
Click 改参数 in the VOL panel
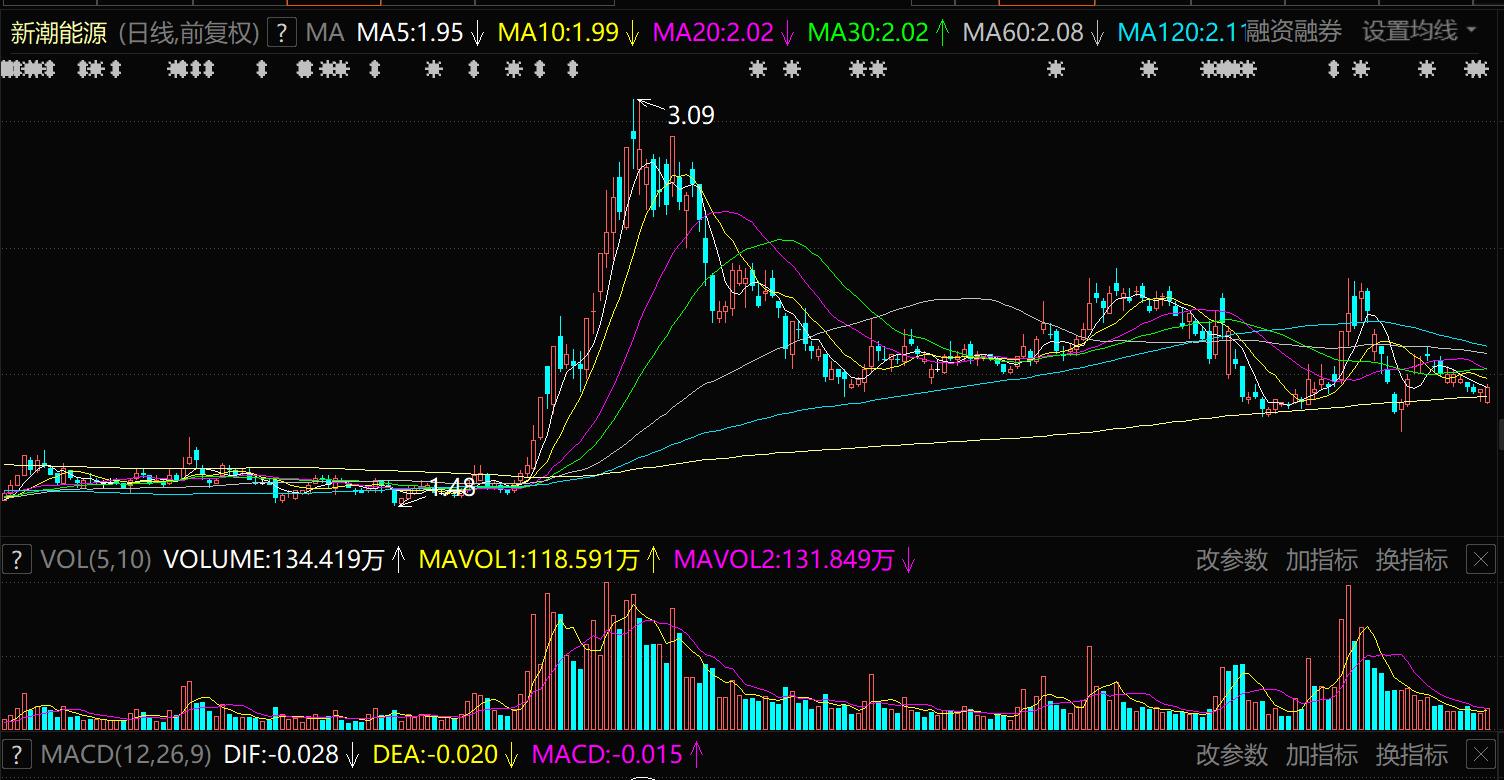(1232, 560)
